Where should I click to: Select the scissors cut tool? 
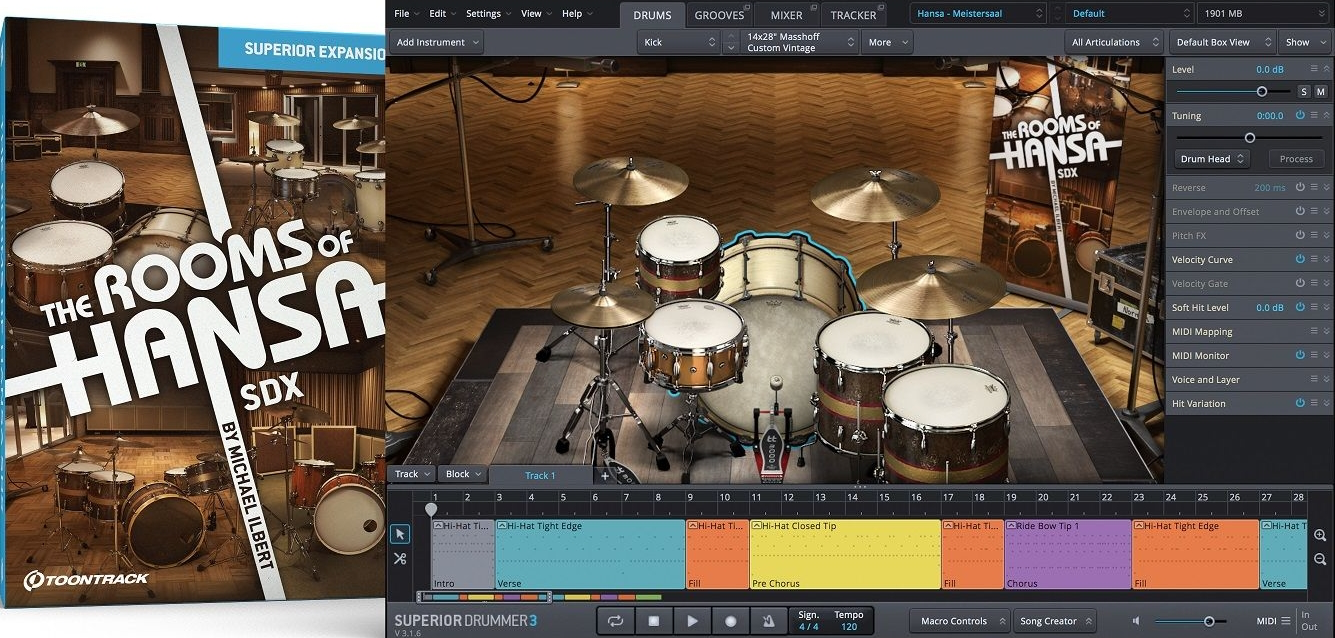pyautogui.click(x=400, y=558)
